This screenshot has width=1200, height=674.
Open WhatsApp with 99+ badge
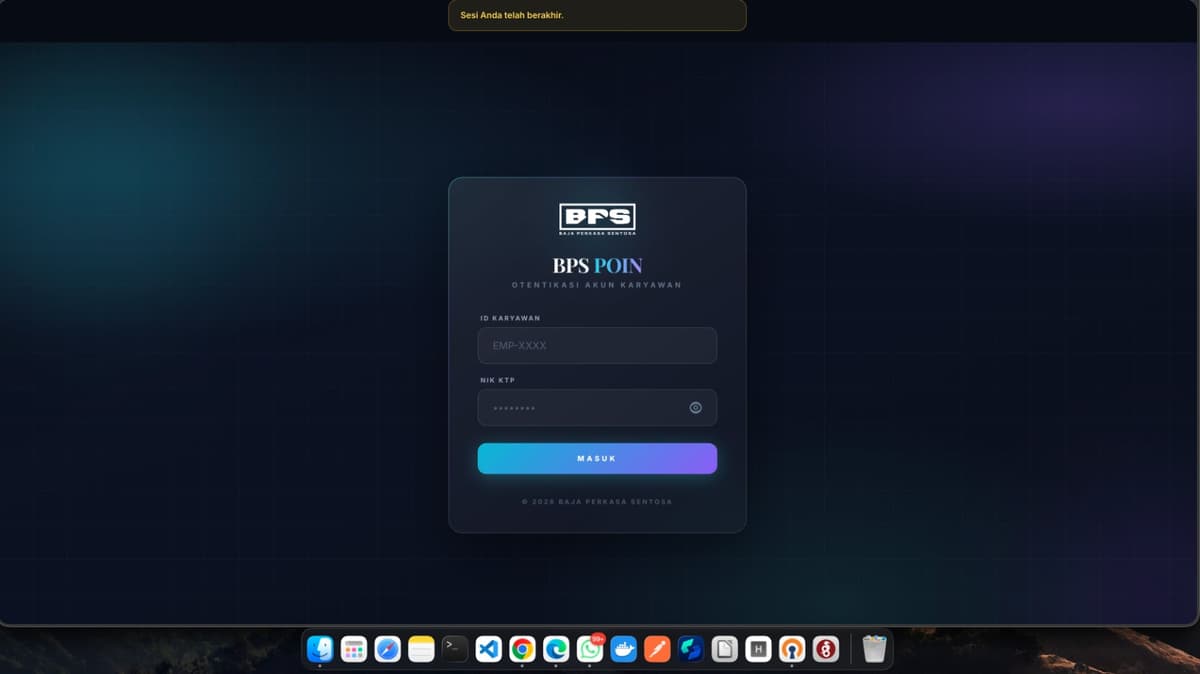[x=590, y=649]
